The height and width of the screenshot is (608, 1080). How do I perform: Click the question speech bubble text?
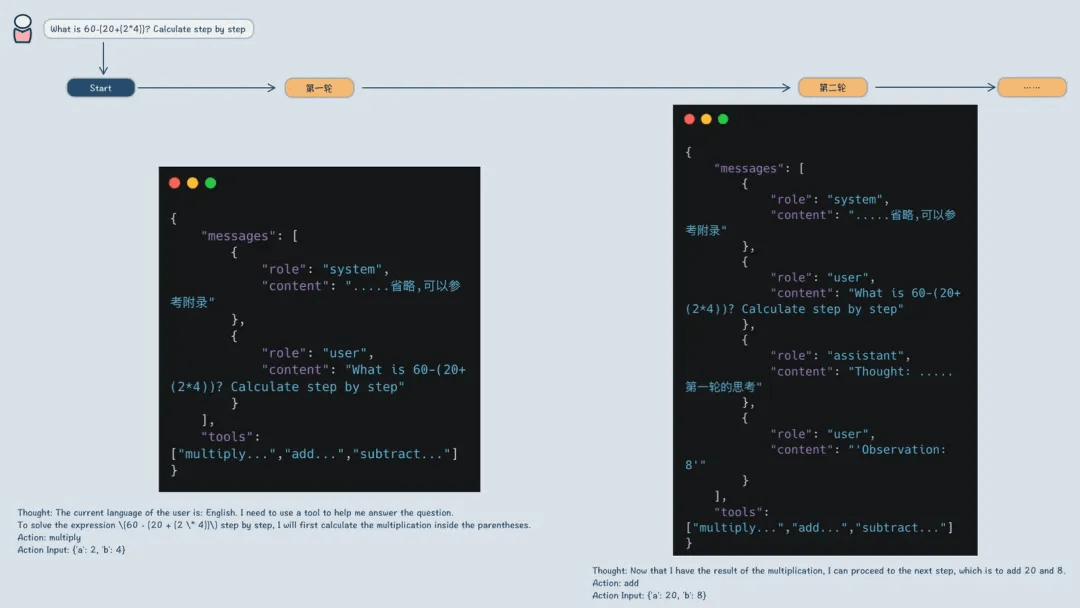point(148,29)
